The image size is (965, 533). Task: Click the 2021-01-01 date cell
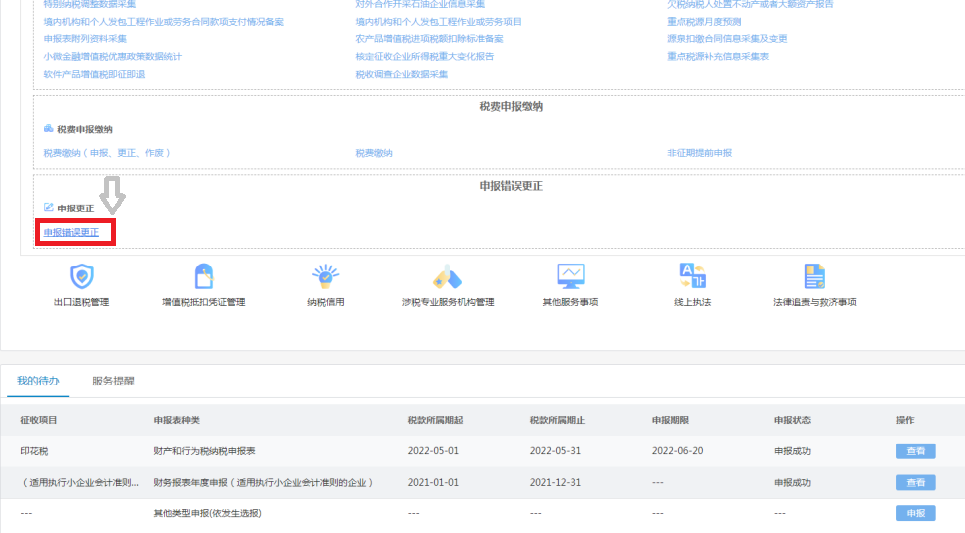coord(433,483)
